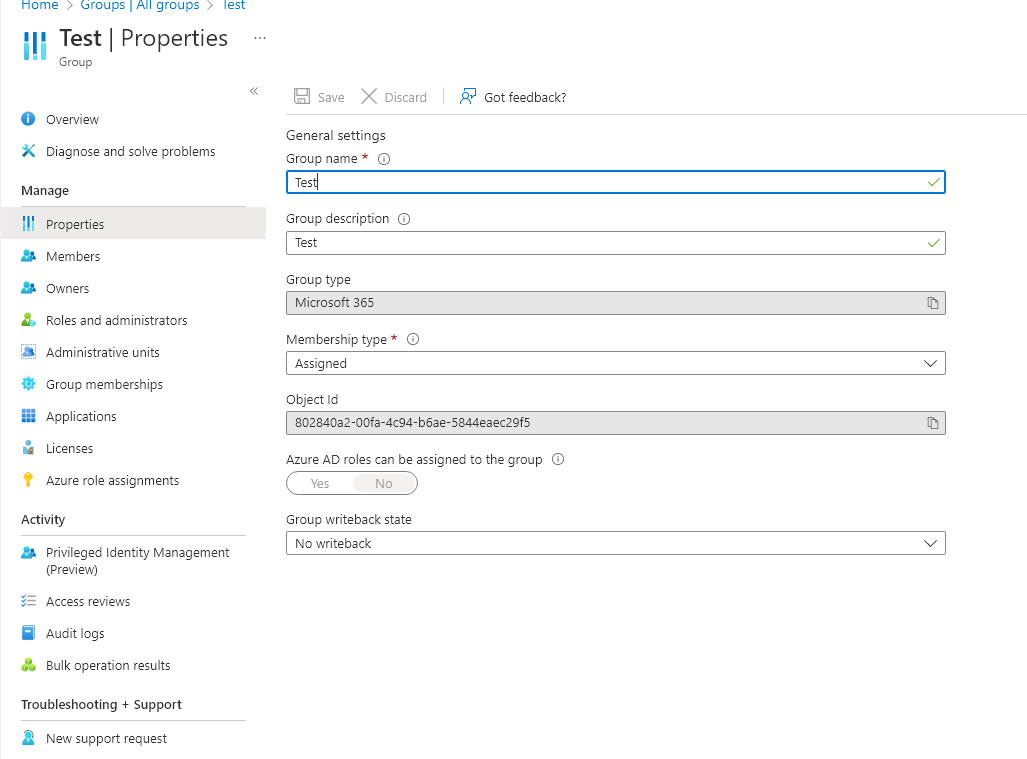This screenshot has height=759, width=1027.
Task: Expand the Membership type dropdown
Action: 616,363
